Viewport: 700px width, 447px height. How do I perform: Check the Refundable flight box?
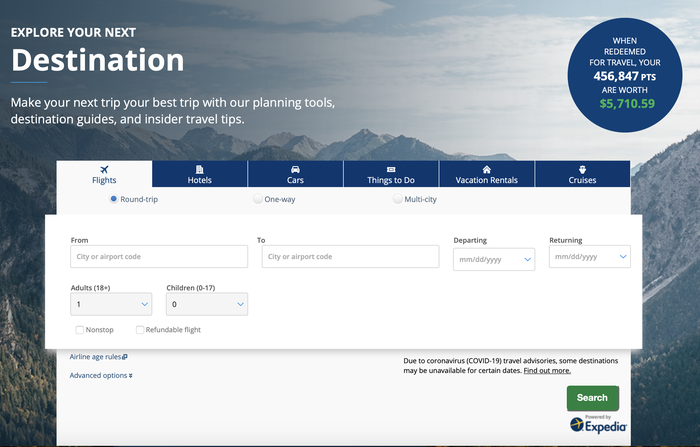(140, 329)
